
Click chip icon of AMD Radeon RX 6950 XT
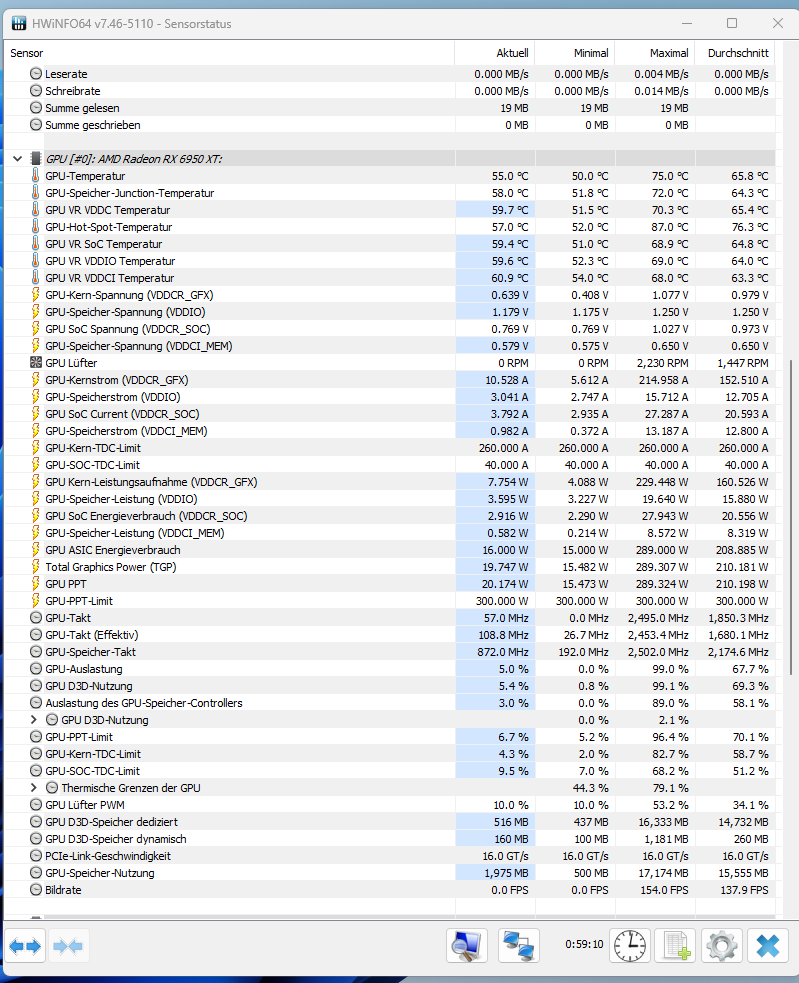pos(36,159)
